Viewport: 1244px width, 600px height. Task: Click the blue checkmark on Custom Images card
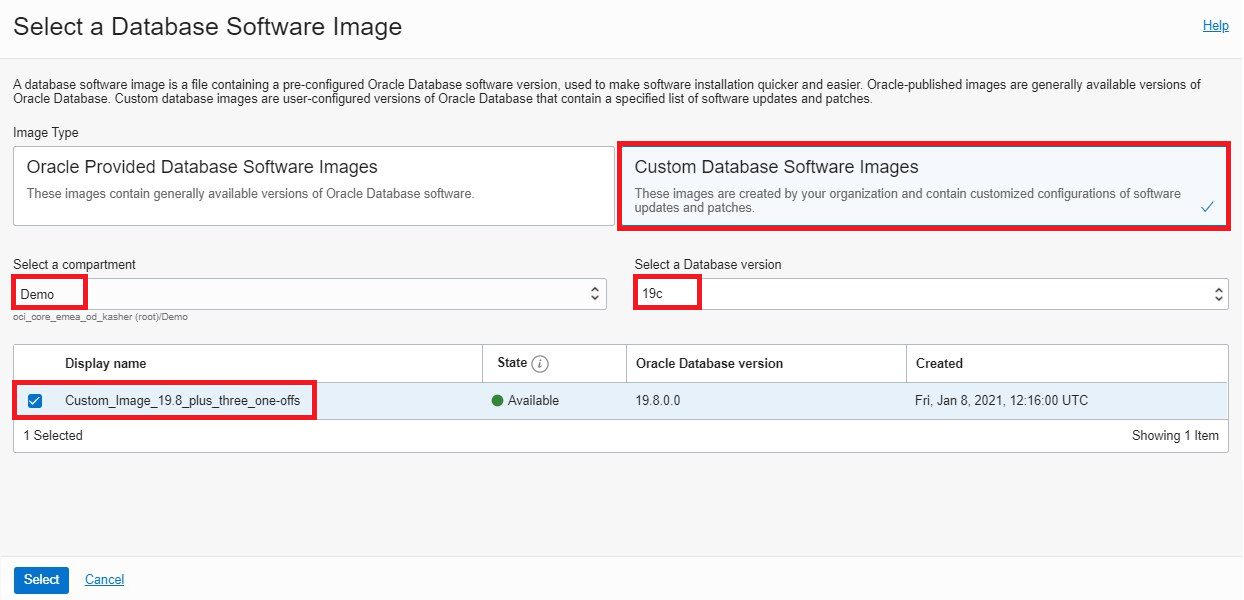(1206, 207)
